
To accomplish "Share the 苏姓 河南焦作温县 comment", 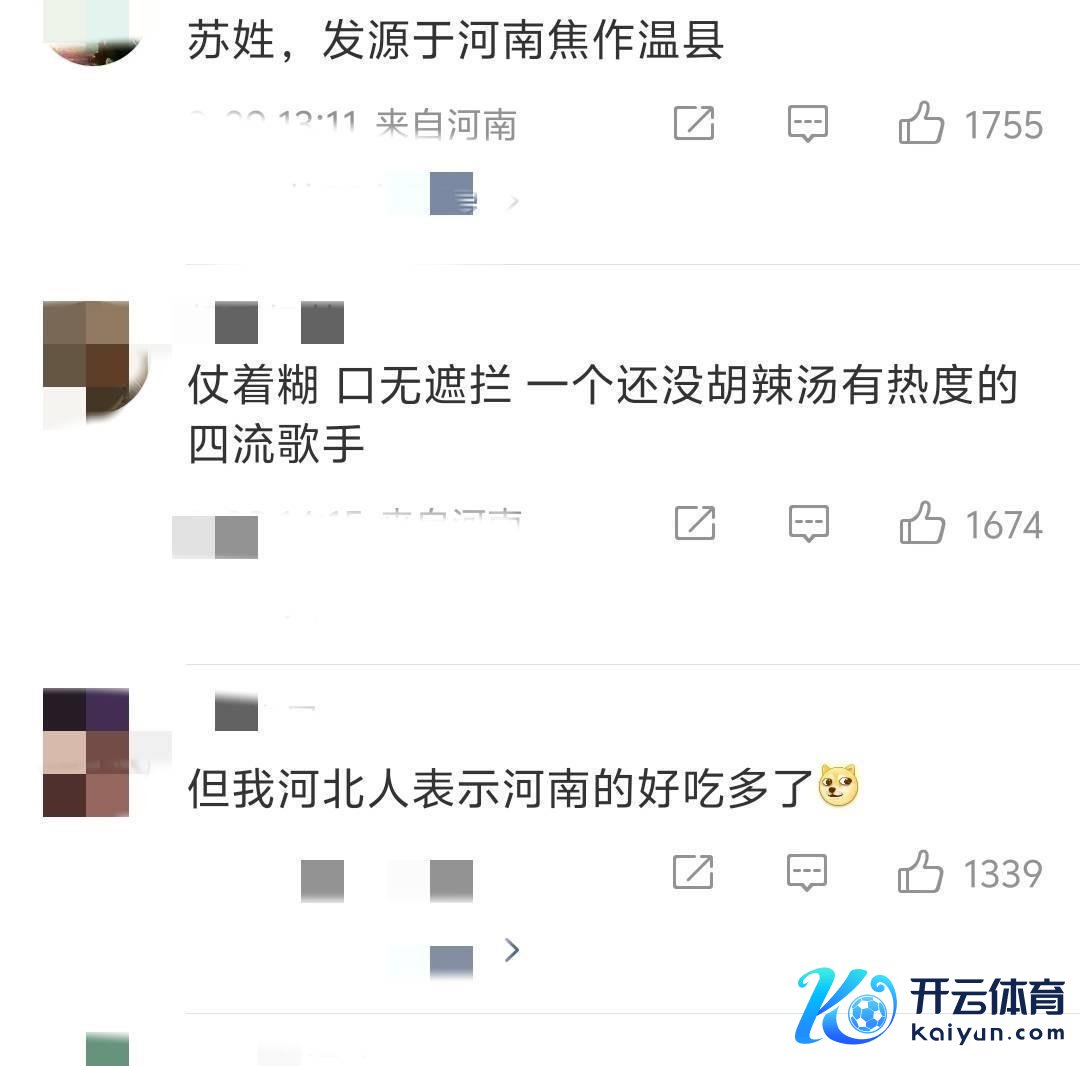I will click(x=694, y=123).
